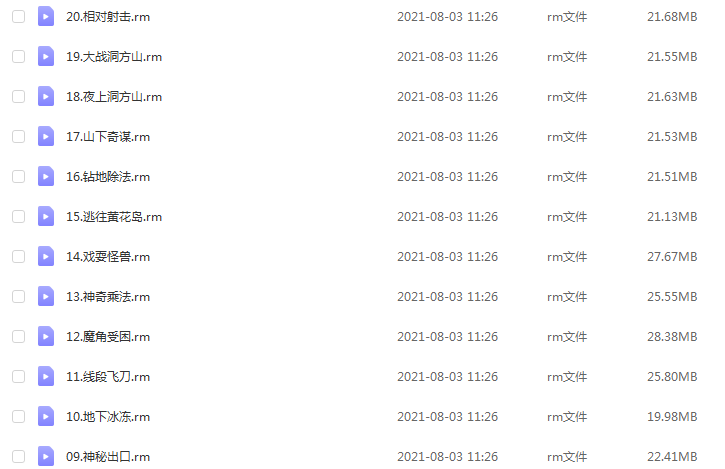Click the 27.67MB size in the 14.戏耍怪兽 row
The height and width of the screenshot is (469, 725).
[672, 257]
